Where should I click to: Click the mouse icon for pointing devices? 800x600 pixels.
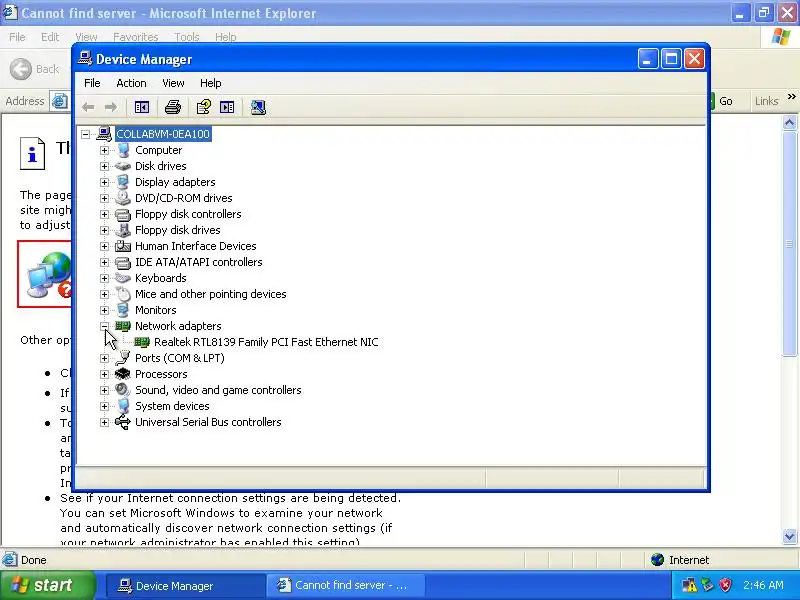[x=123, y=294]
